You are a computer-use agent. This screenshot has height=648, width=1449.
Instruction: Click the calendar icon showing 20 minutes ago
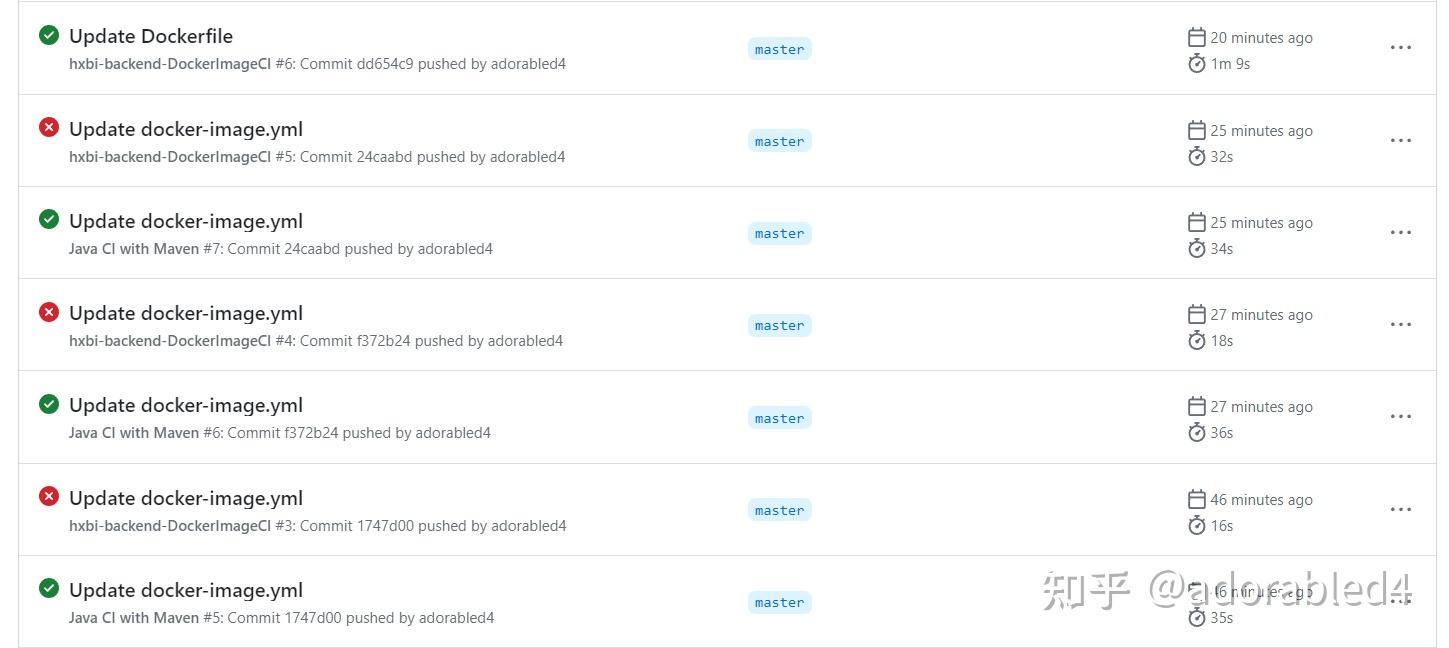coord(1197,36)
